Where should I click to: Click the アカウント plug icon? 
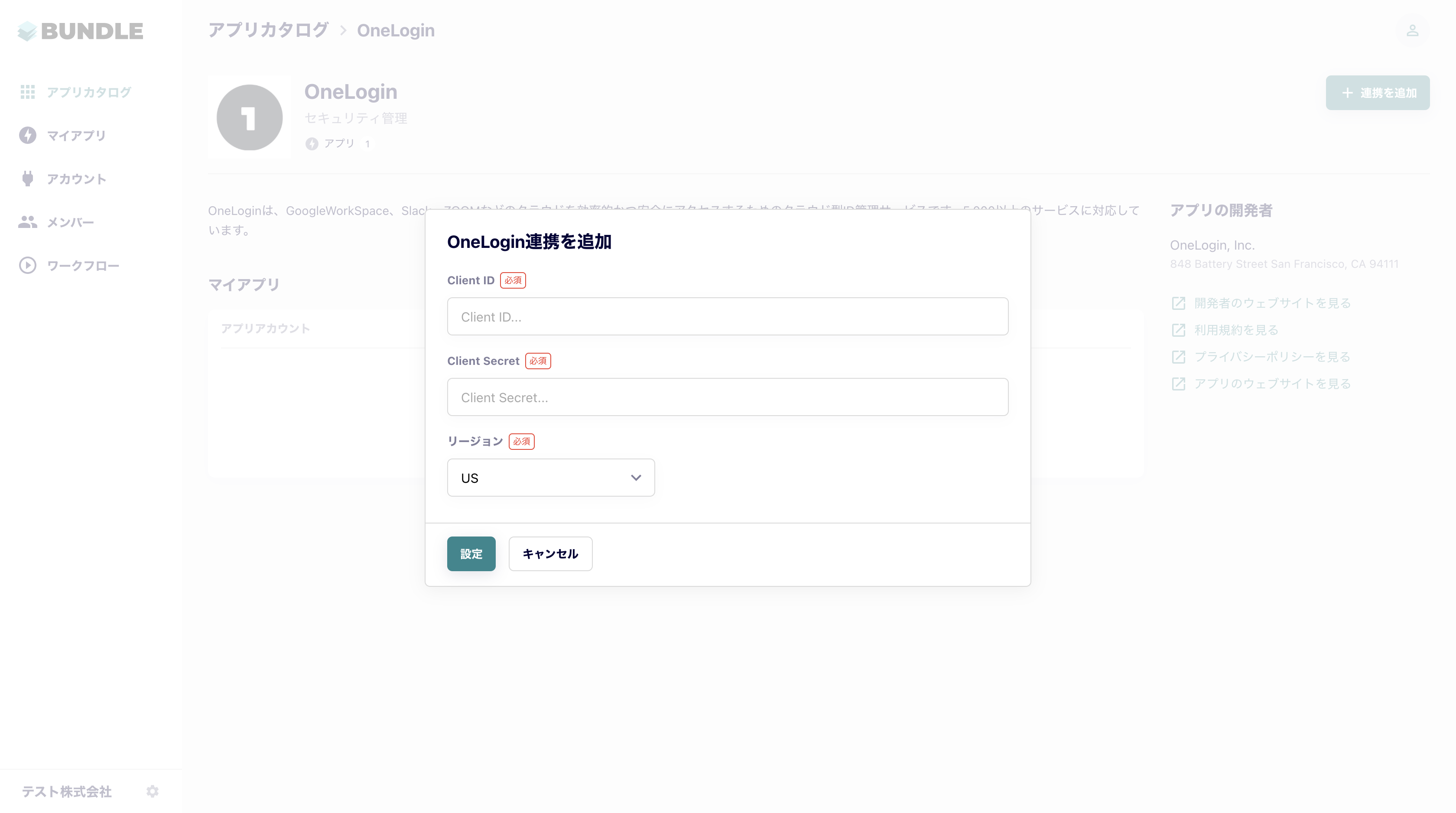point(28,179)
